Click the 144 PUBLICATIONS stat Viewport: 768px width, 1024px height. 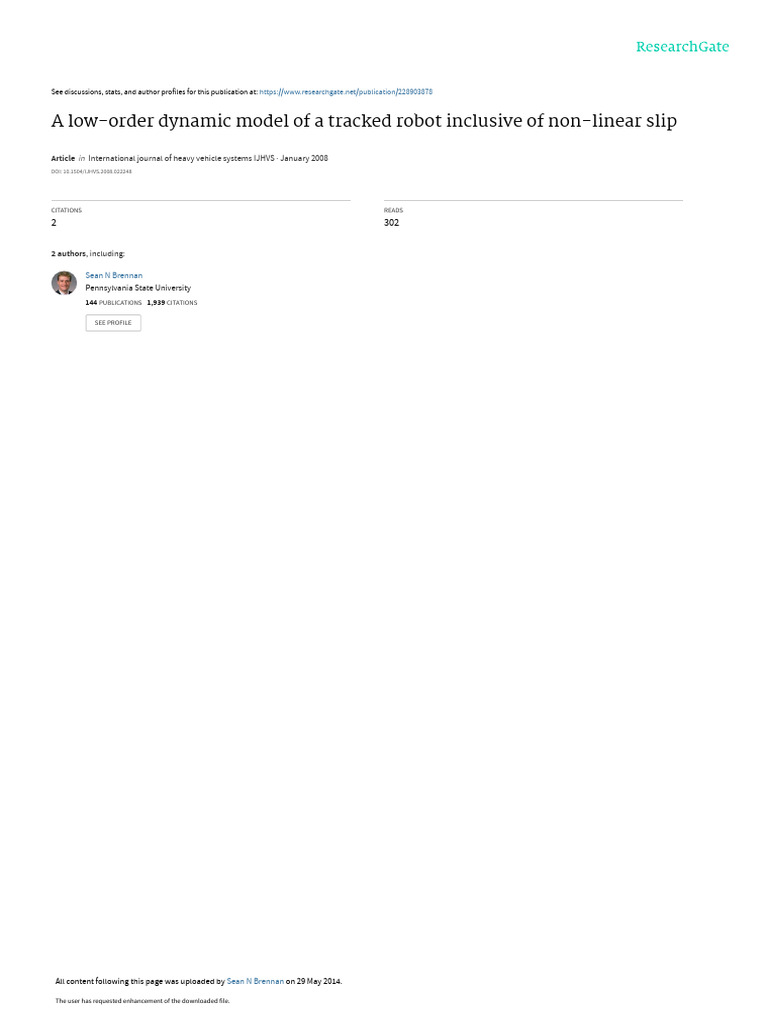point(114,302)
